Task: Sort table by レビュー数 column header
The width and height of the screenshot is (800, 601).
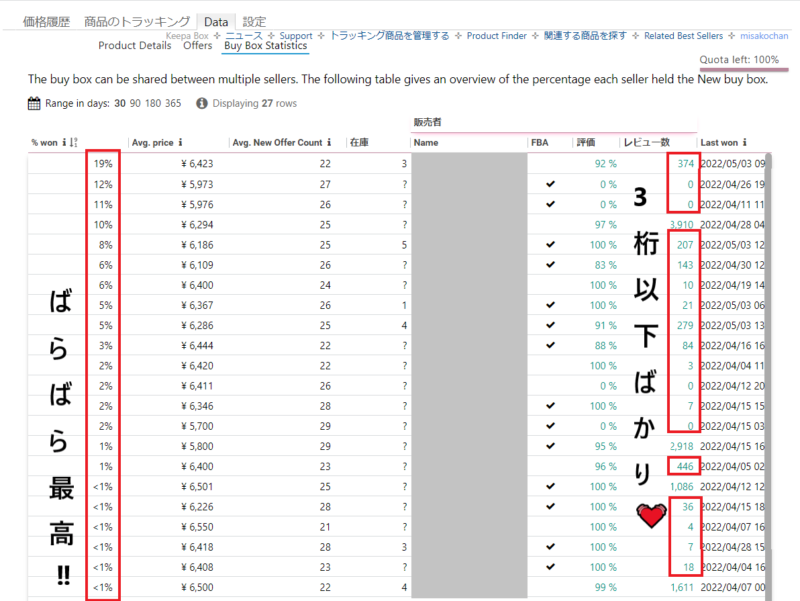Action: tap(647, 143)
